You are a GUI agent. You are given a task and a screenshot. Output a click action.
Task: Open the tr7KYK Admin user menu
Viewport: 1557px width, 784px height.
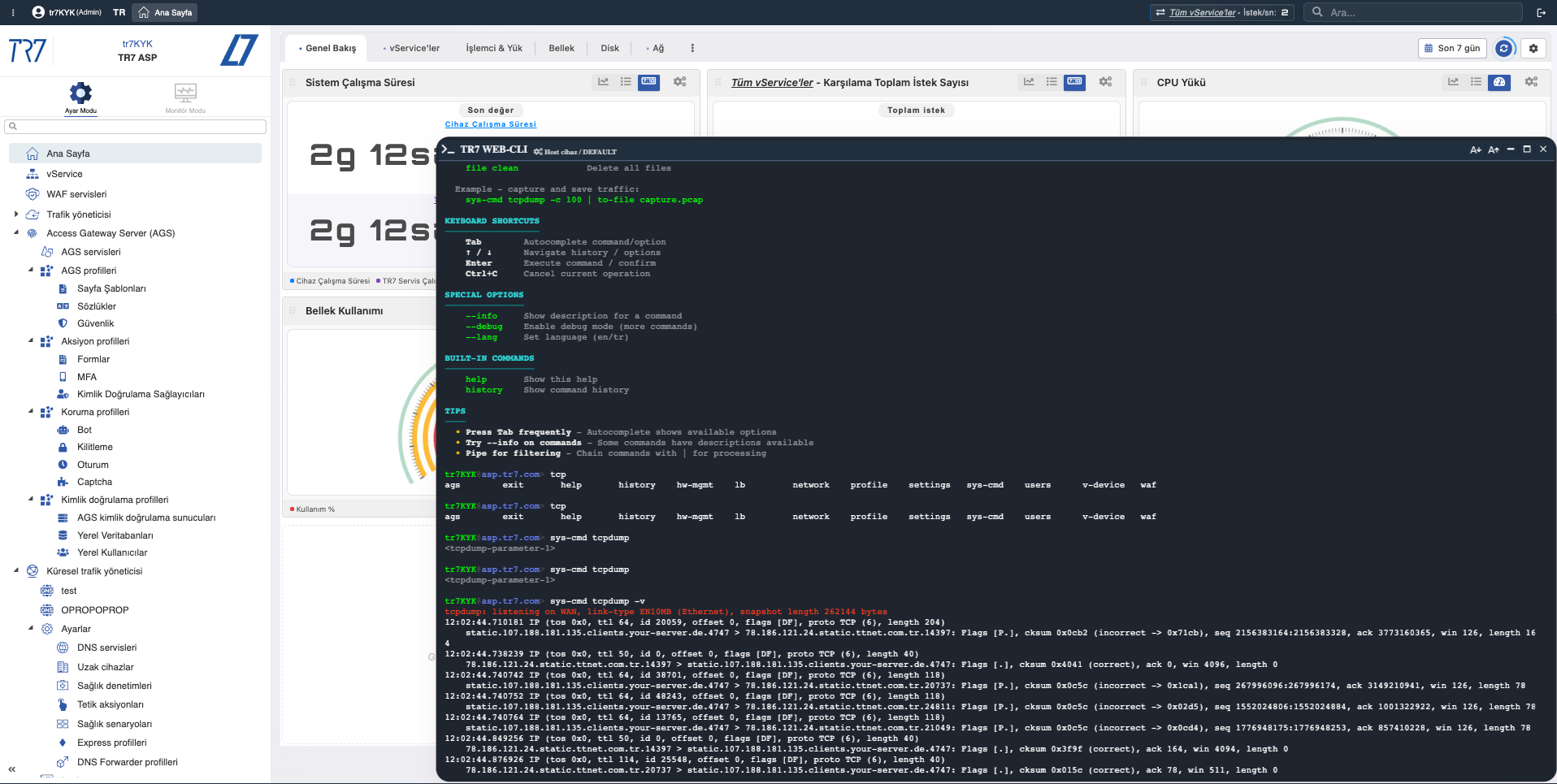point(67,12)
